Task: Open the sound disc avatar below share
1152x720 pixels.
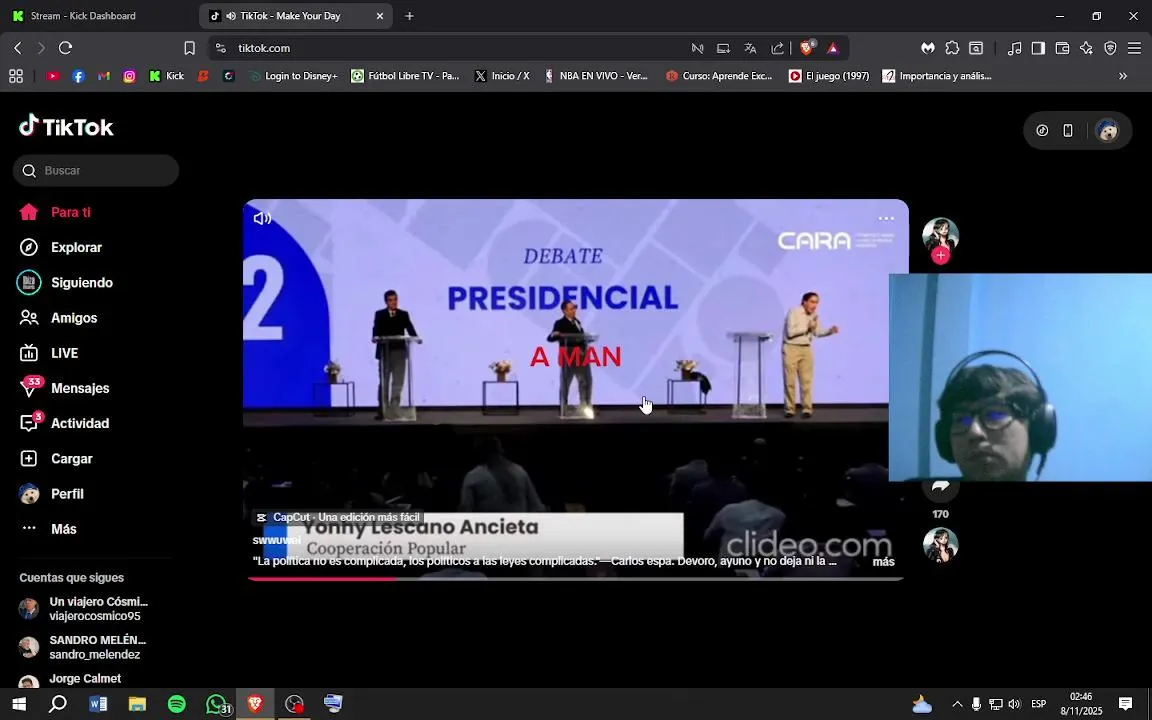Action: click(x=940, y=545)
